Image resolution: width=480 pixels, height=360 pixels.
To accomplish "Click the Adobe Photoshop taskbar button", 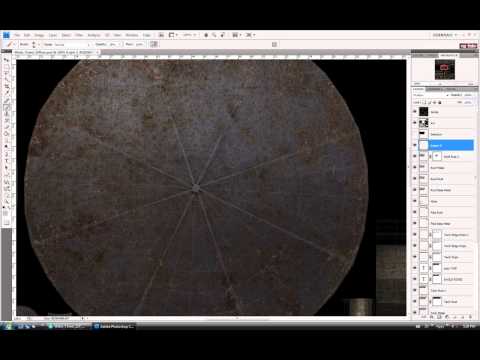I will click(x=114, y=326).
